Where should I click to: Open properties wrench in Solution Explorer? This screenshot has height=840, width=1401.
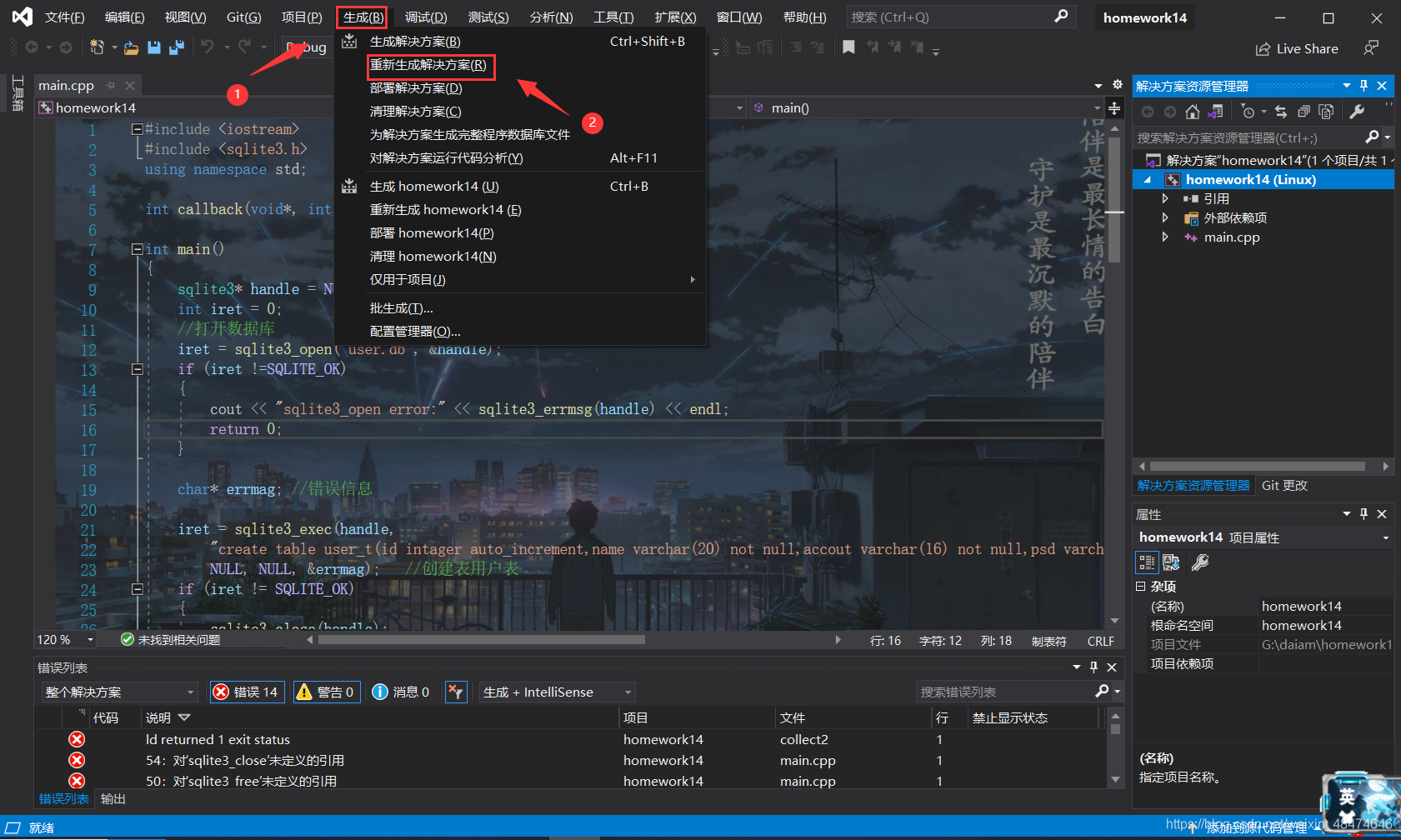tap(1357, 112)
